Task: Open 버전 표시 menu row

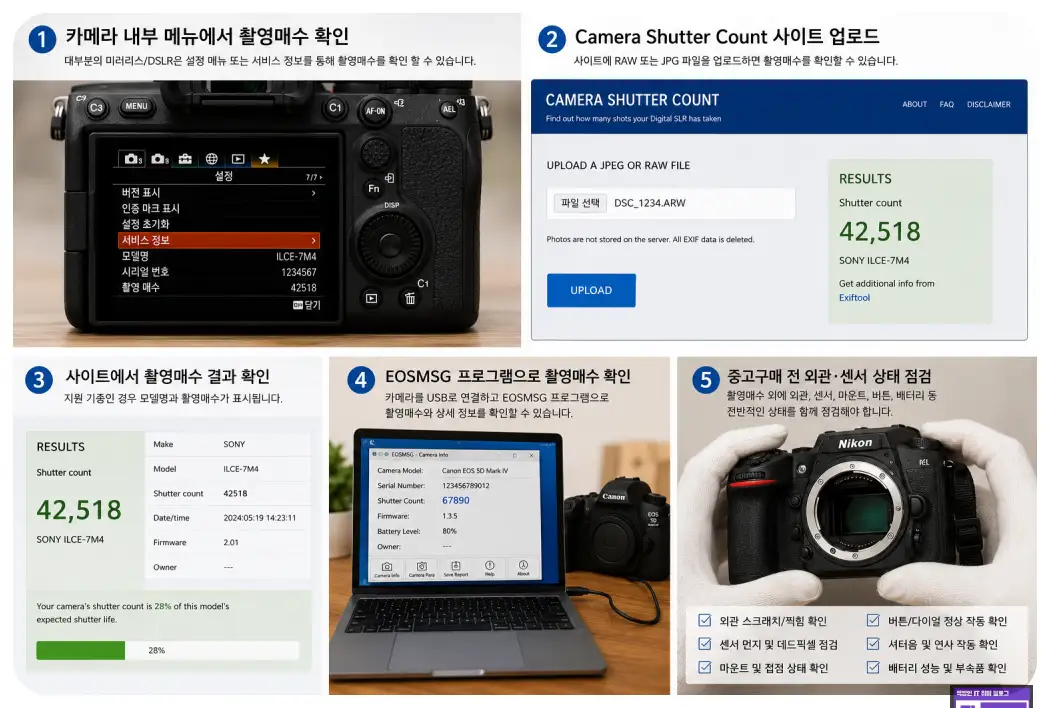Action: (218, 192)
